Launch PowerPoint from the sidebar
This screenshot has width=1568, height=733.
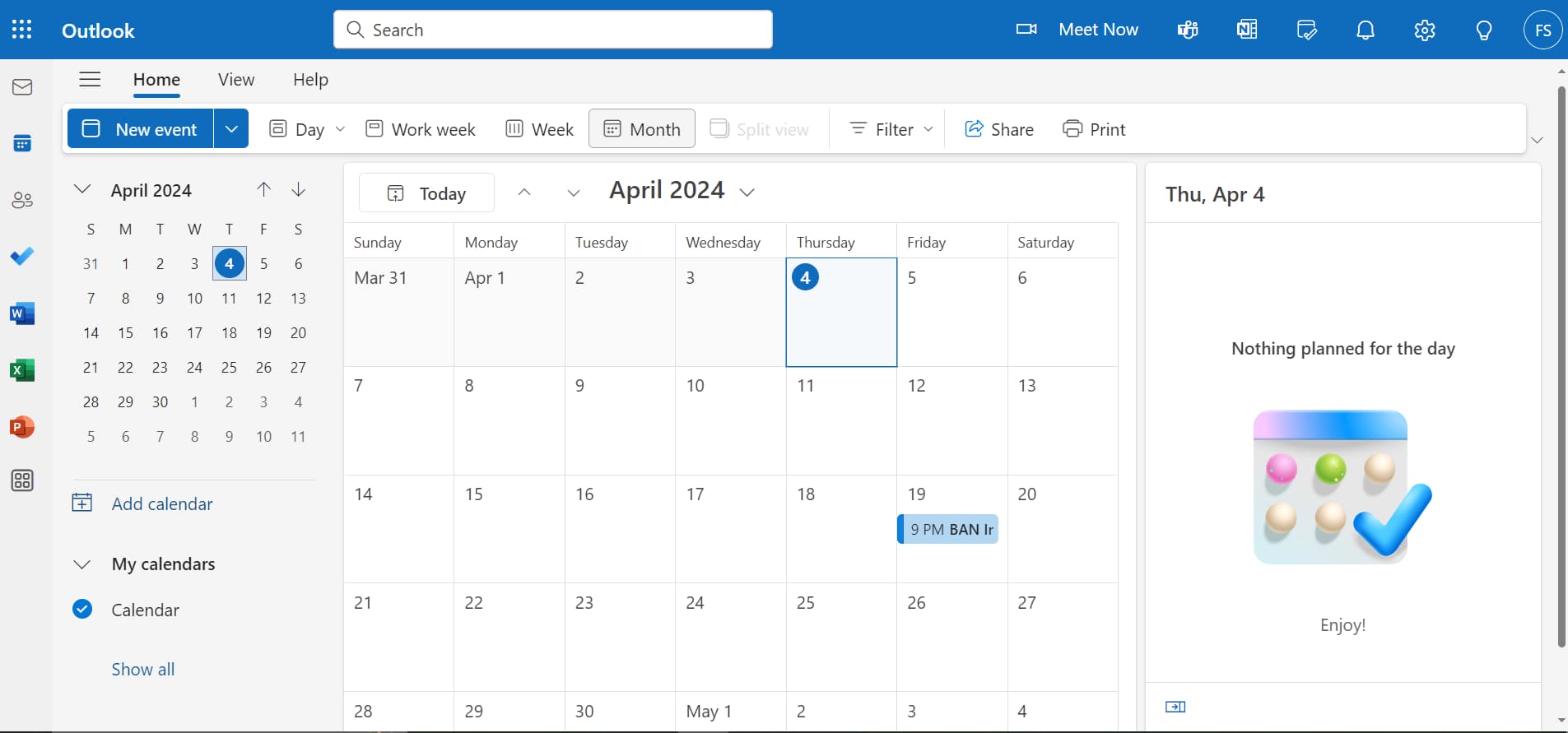22,427
